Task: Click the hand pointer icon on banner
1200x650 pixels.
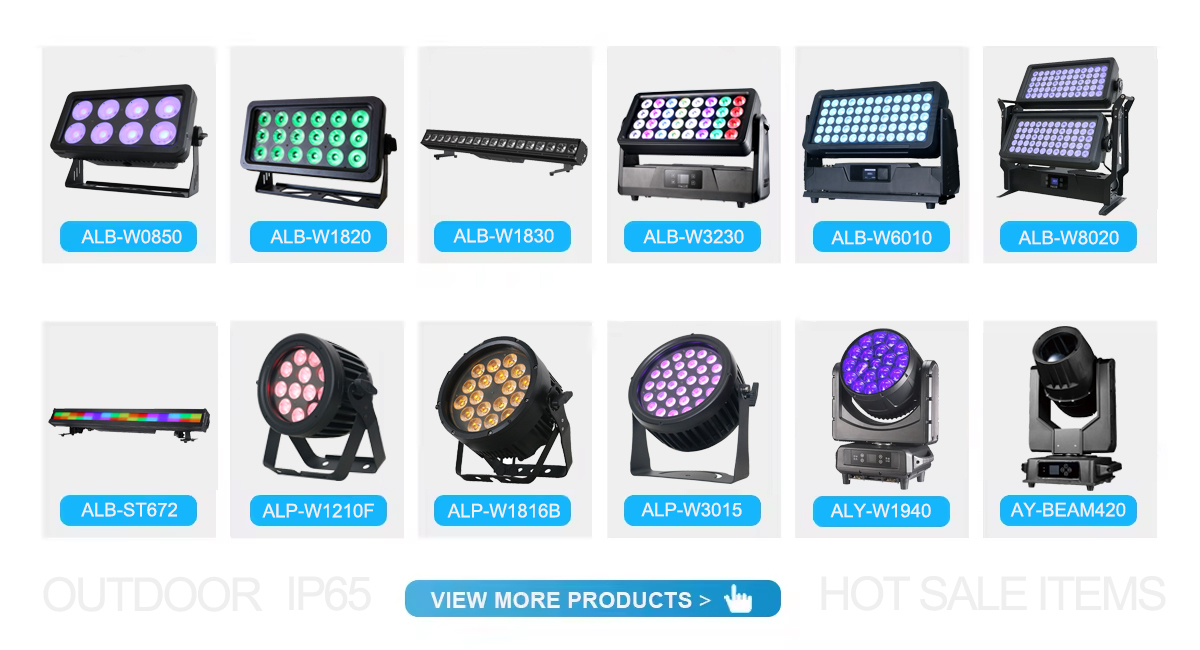Action: click(x=738, y=599)
